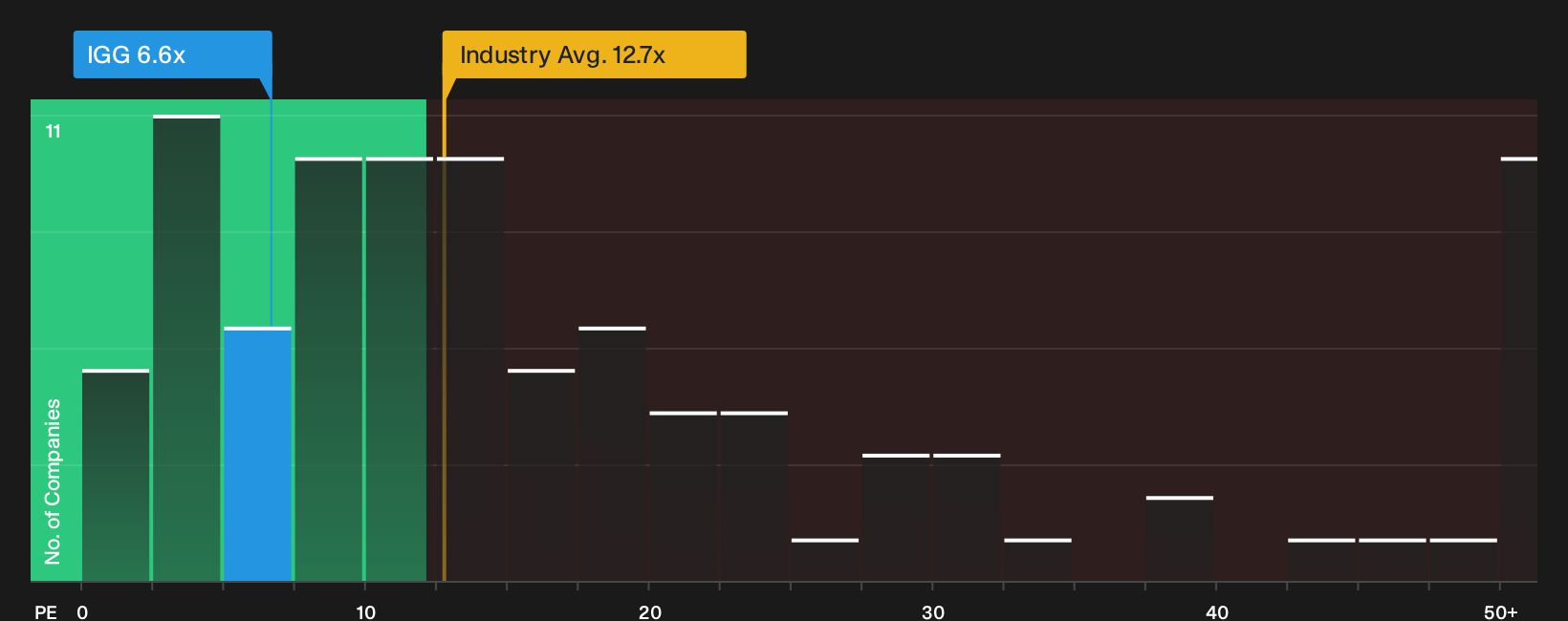
Task: Select the 50+ PE bar at far right
Action: [x=1519, y=369]
